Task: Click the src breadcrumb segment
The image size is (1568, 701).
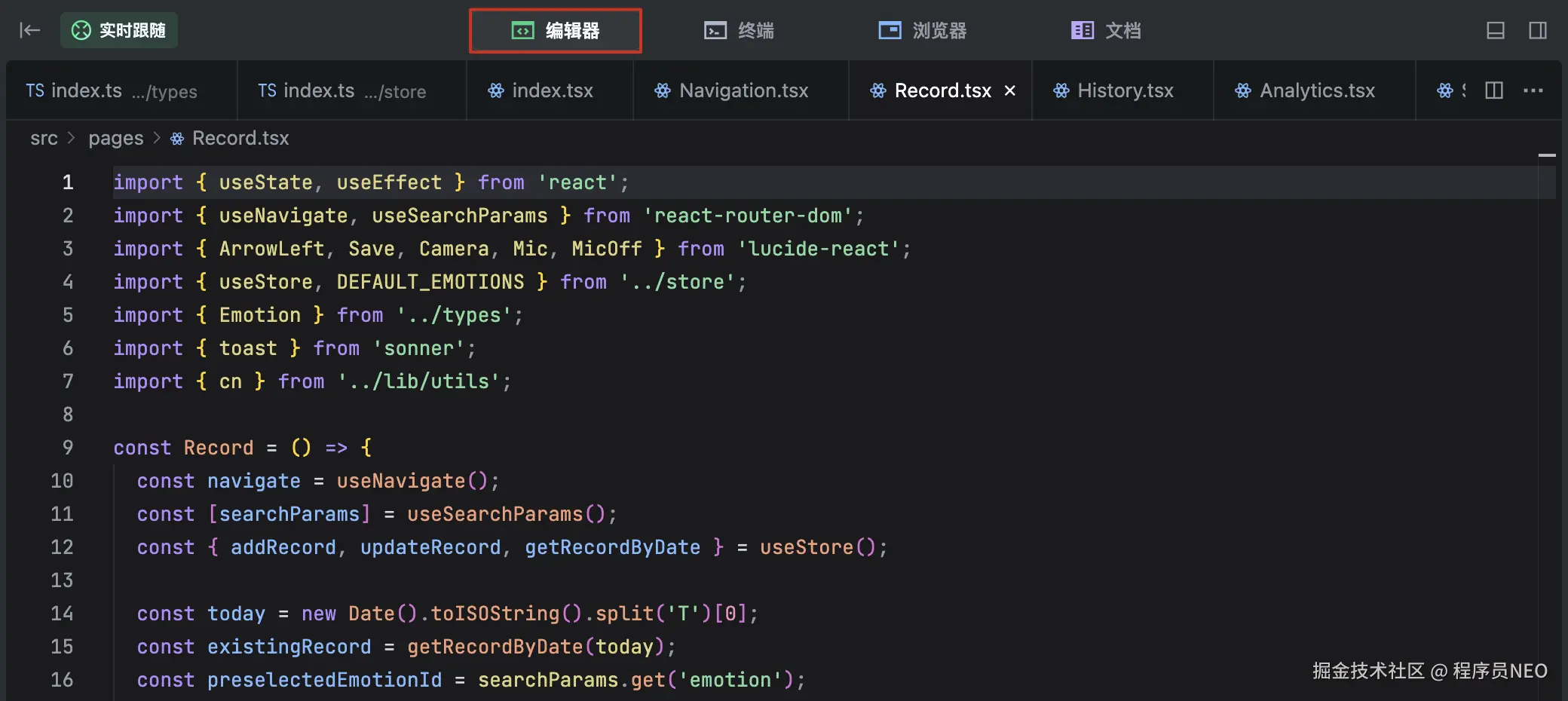Action: [44, 138]
